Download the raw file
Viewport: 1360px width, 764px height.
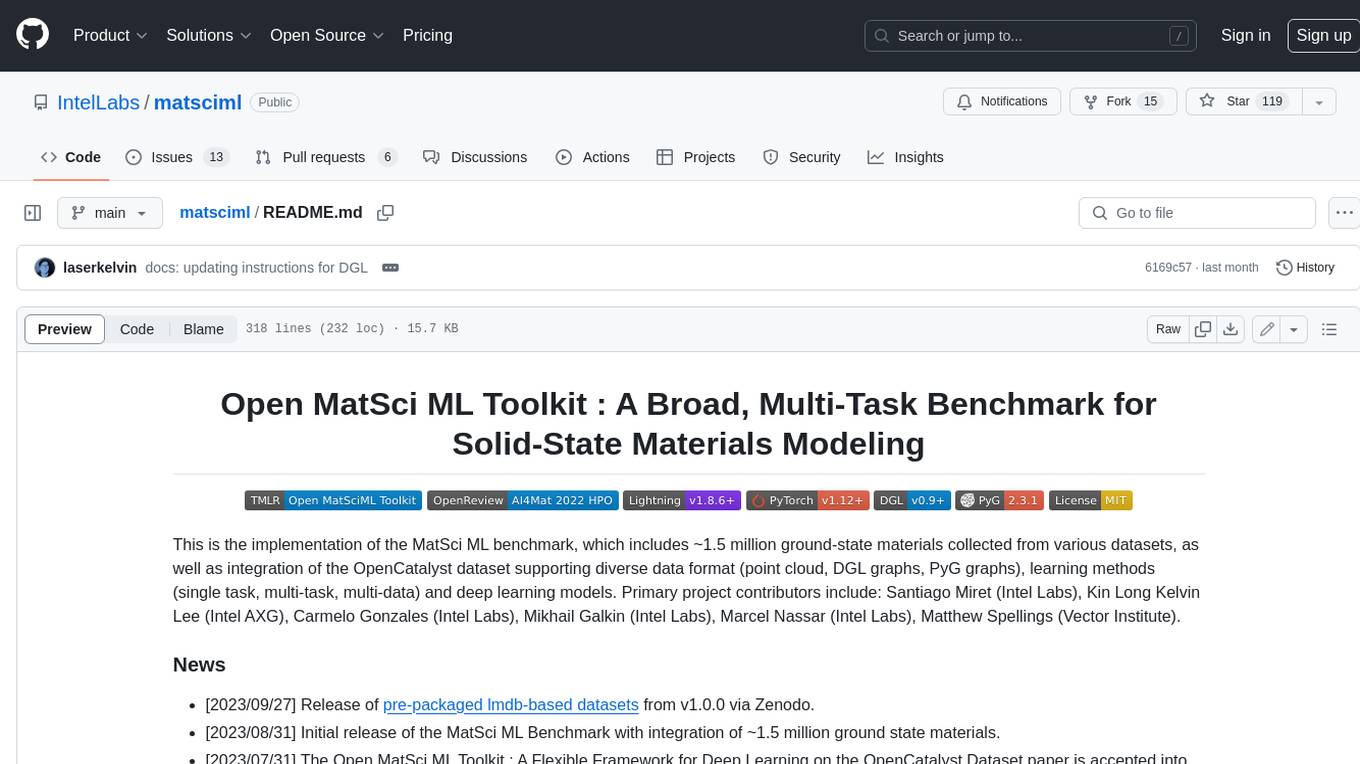1231,329
